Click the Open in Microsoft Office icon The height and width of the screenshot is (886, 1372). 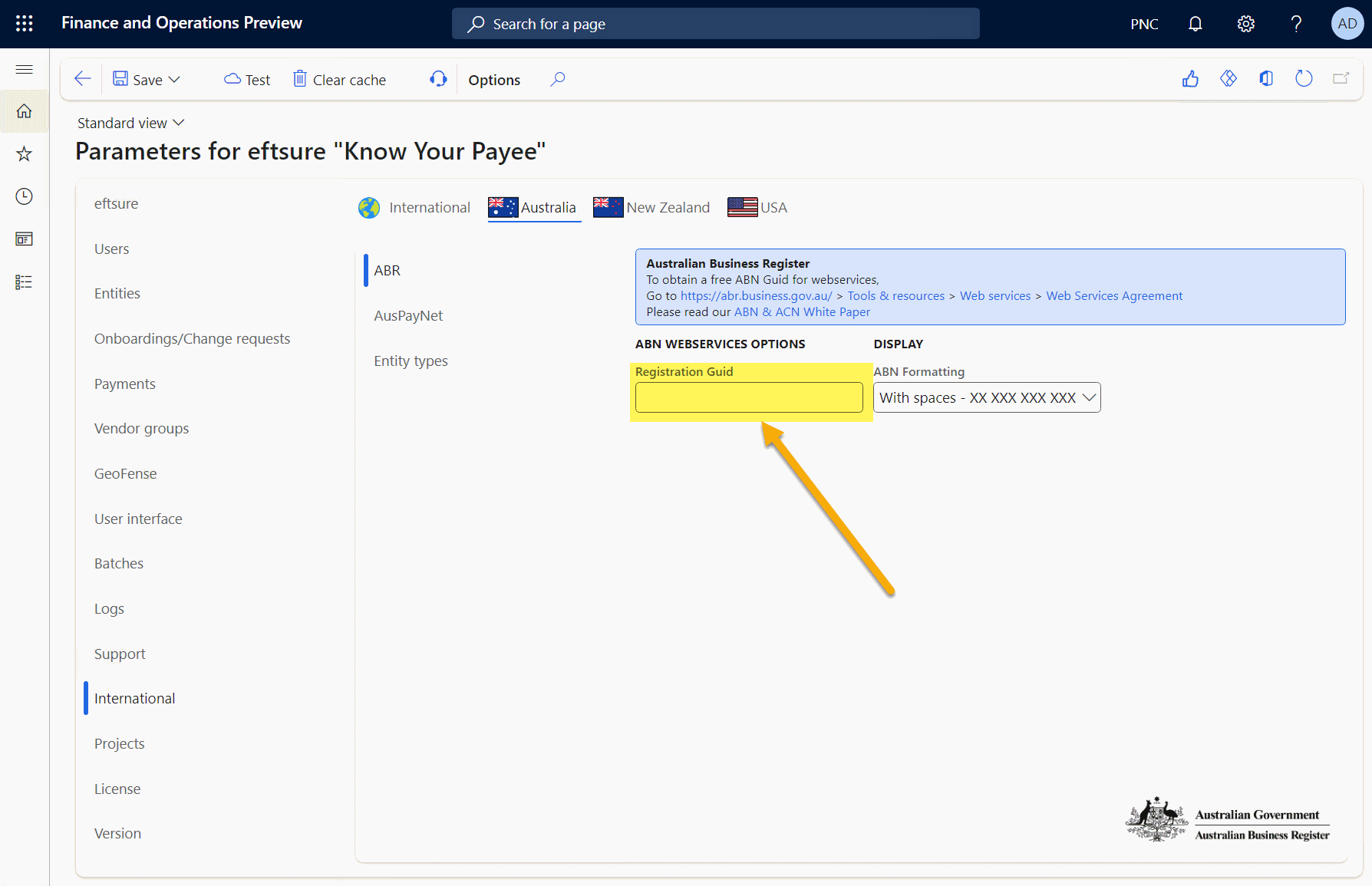click(x=1266, y=79)
